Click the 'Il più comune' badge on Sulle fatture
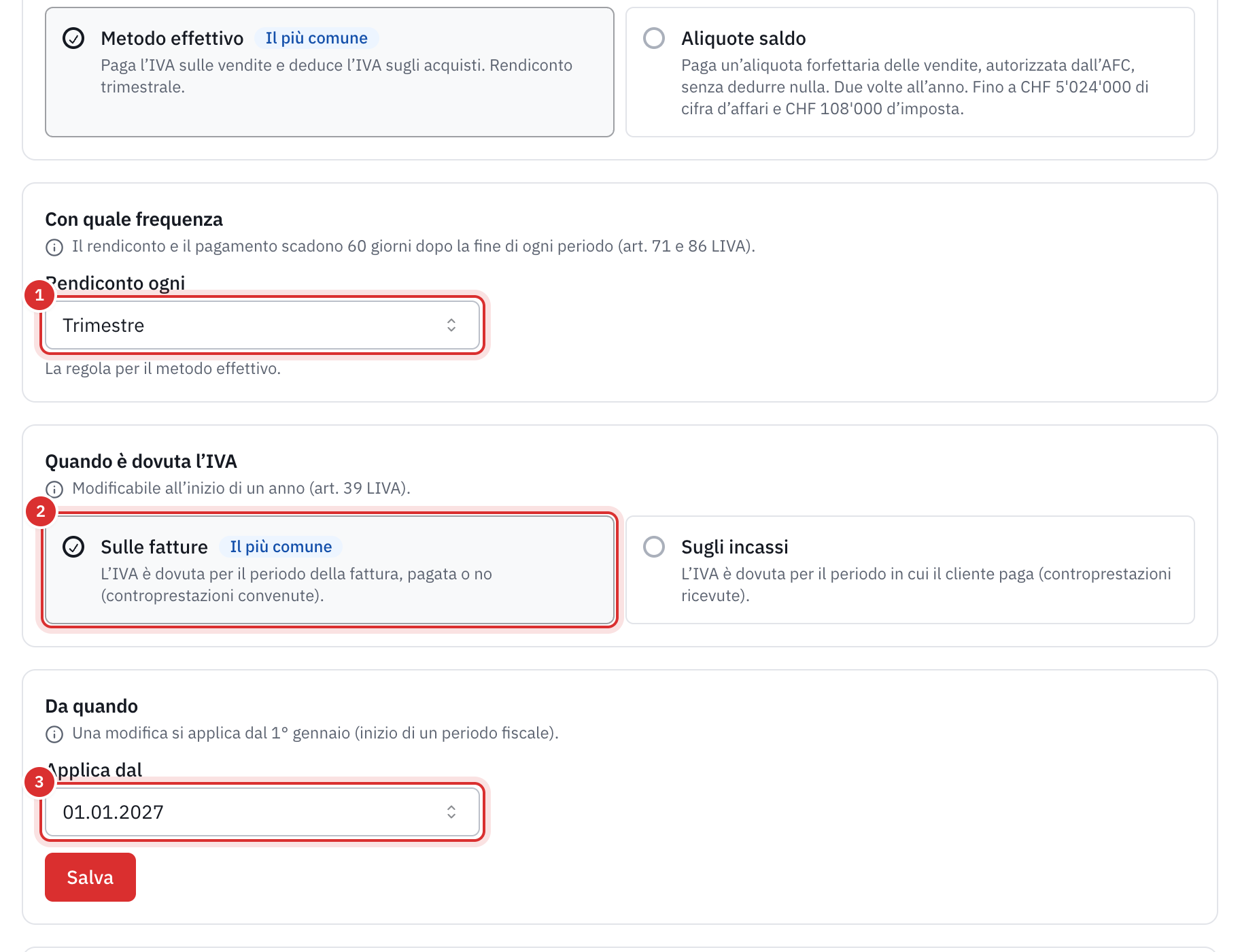Screen dimensions: 1240x952 tap(281, 547)
